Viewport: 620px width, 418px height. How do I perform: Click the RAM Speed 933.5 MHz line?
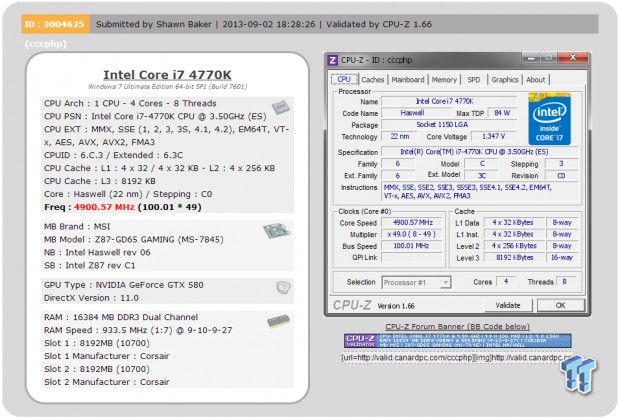[x=138, y=330]
